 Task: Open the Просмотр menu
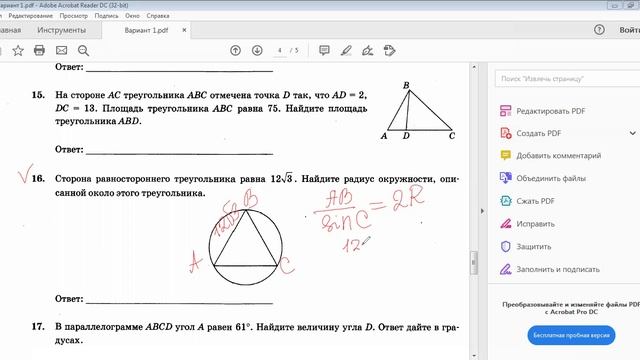73,16
